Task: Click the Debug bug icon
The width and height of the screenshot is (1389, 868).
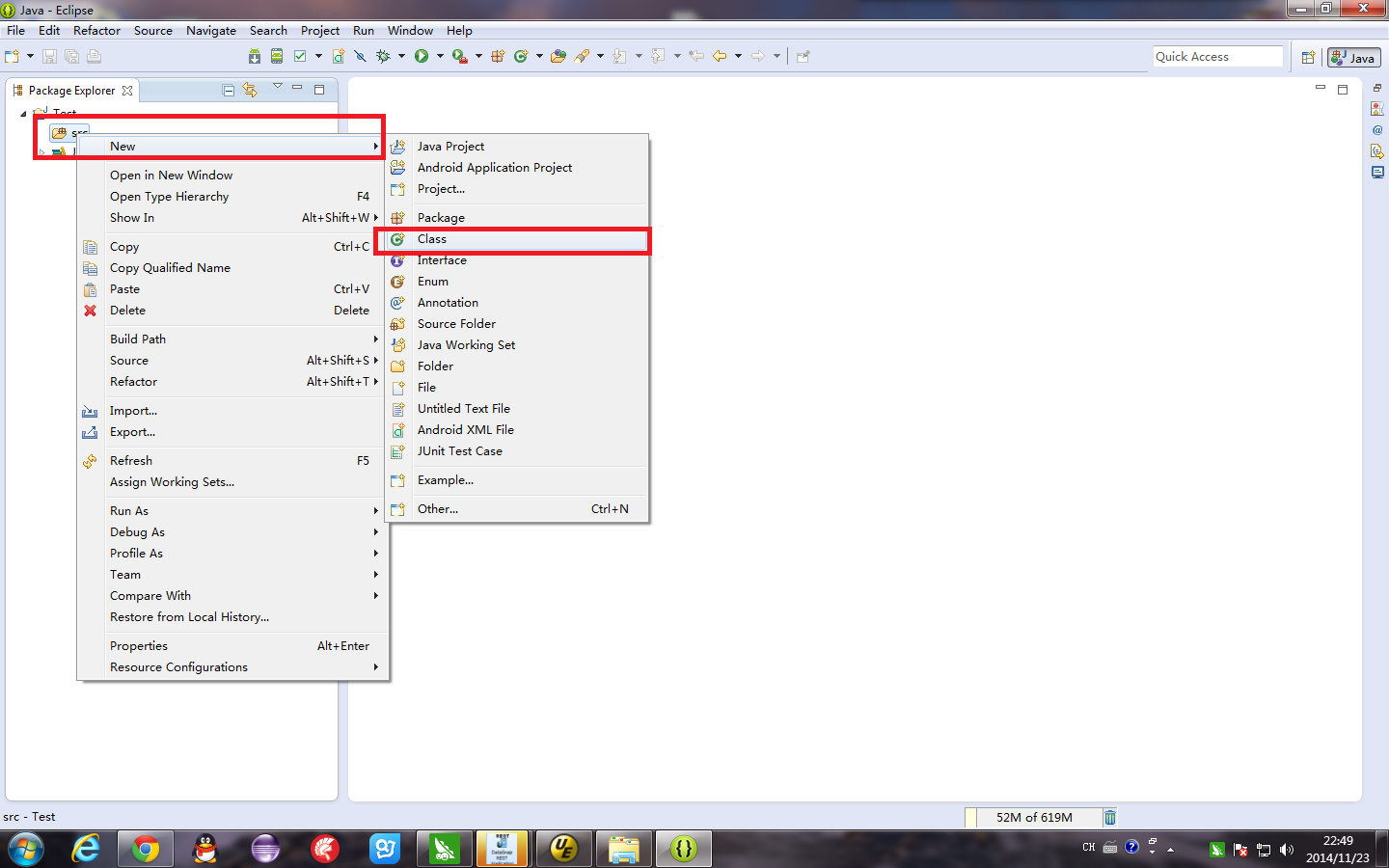Action: coord(383,56)
